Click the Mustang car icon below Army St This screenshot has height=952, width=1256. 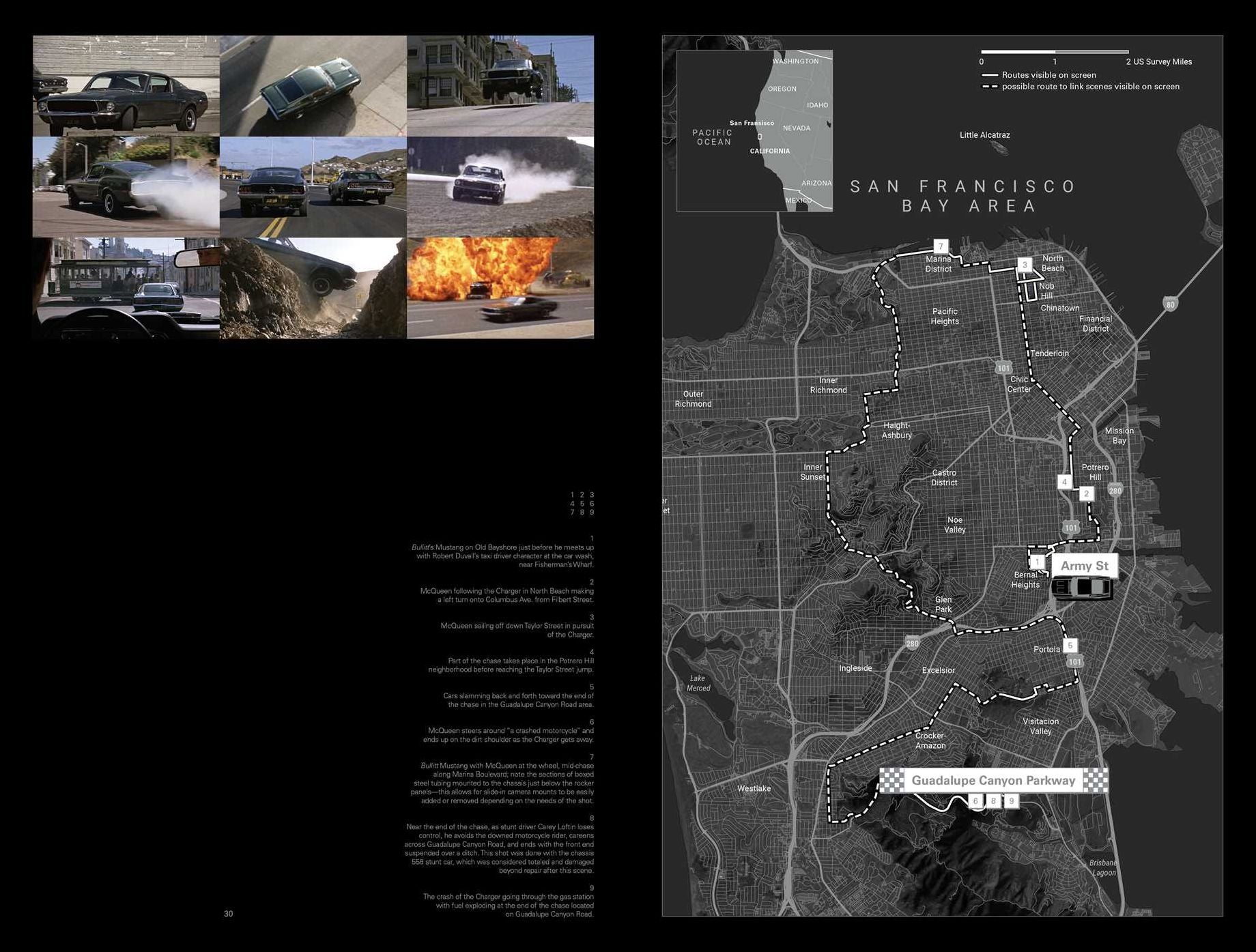[1083, 588]
